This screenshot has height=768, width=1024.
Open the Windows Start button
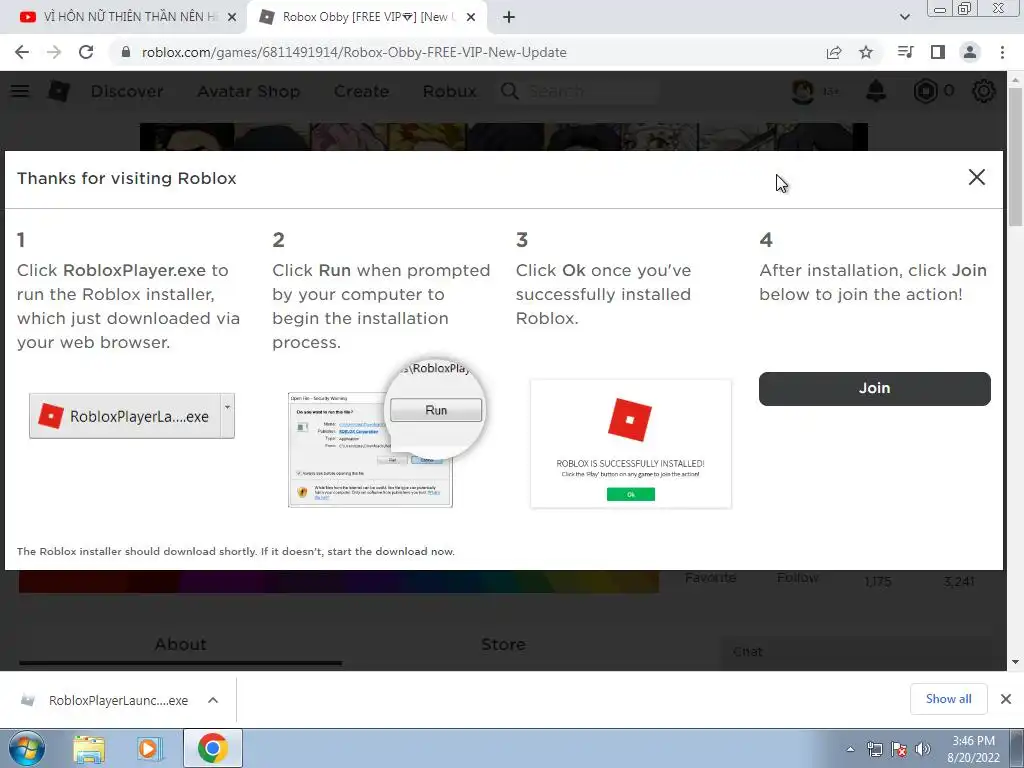click(26, 748)
